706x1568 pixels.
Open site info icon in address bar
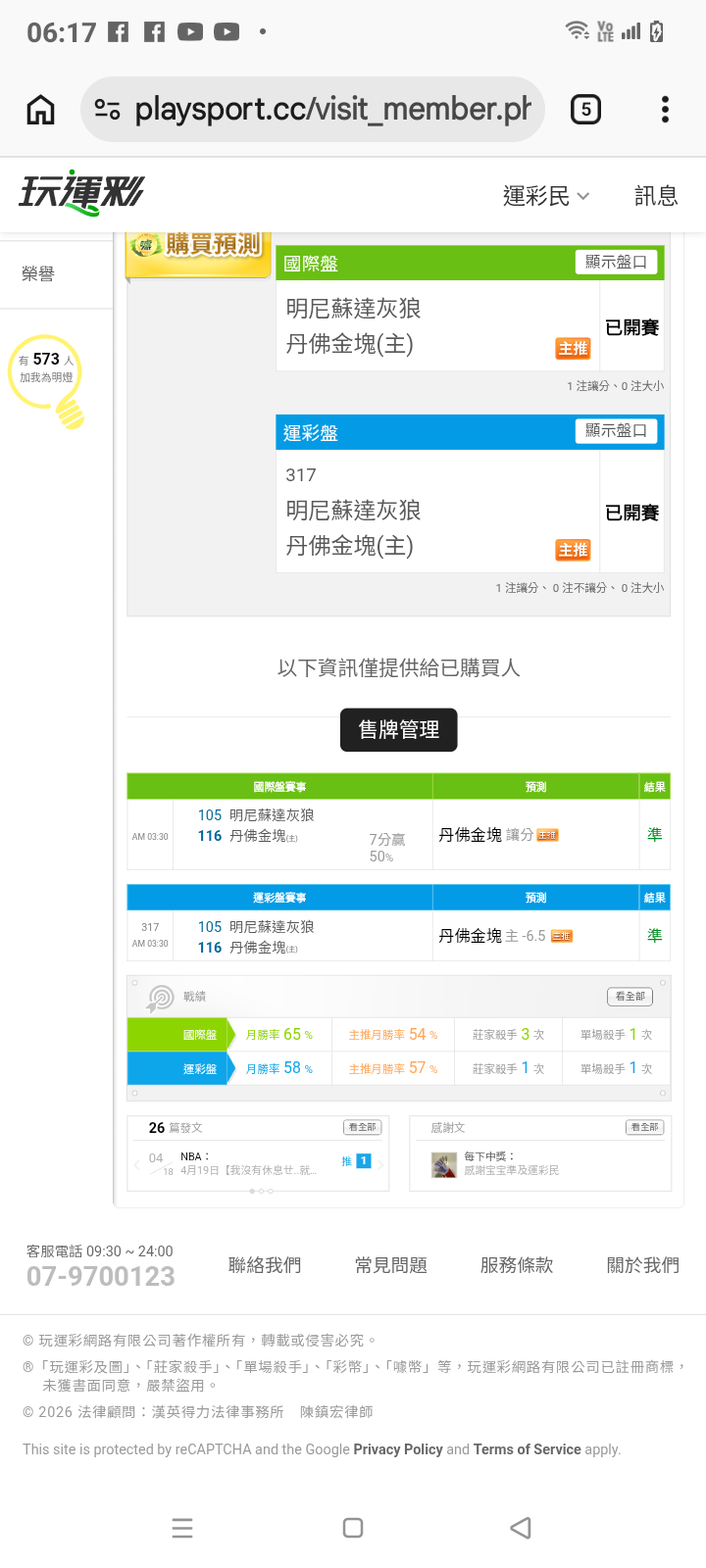[x=107, y=110]
